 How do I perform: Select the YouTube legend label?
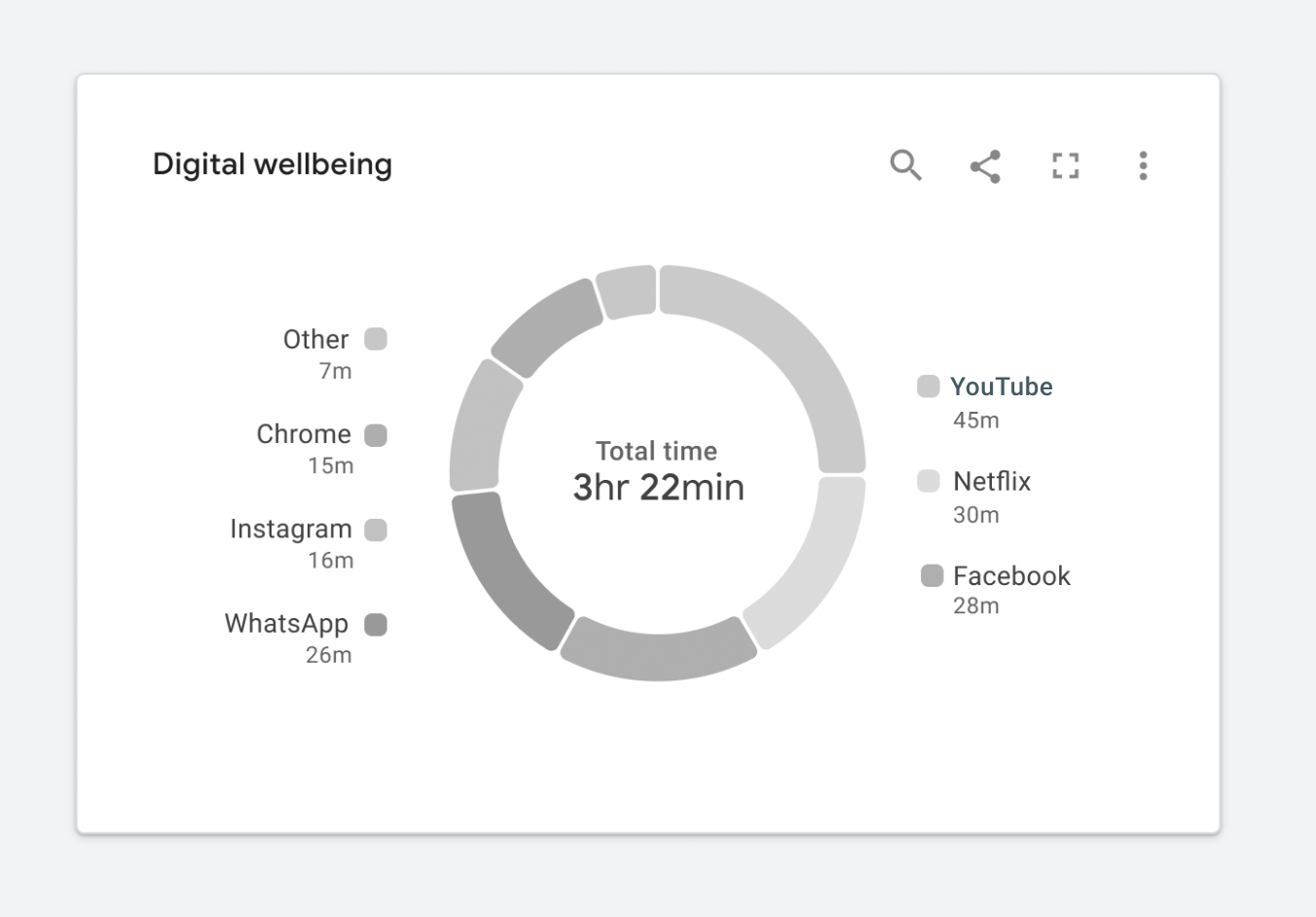point(1002,386)
